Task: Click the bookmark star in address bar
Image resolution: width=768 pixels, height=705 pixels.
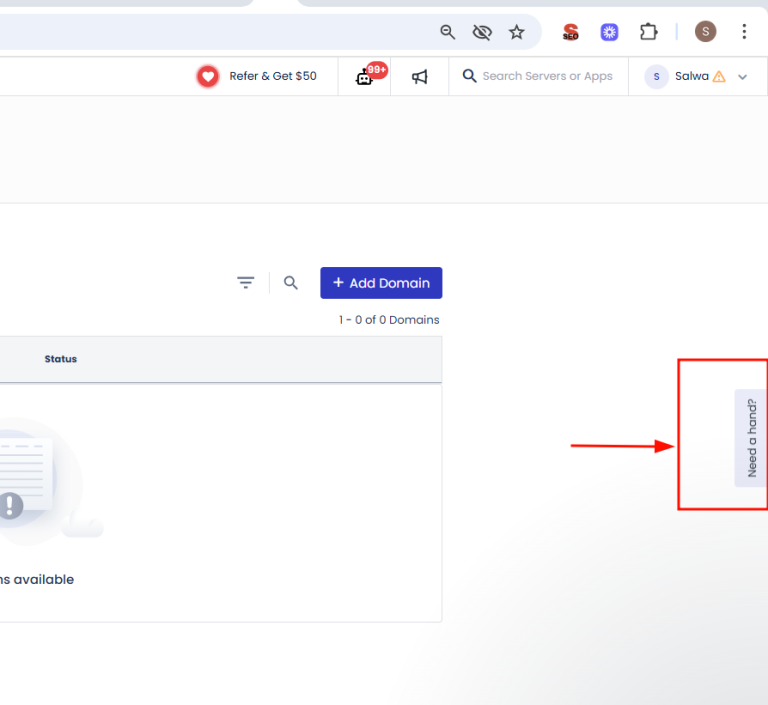Action: tap(516, 32)
